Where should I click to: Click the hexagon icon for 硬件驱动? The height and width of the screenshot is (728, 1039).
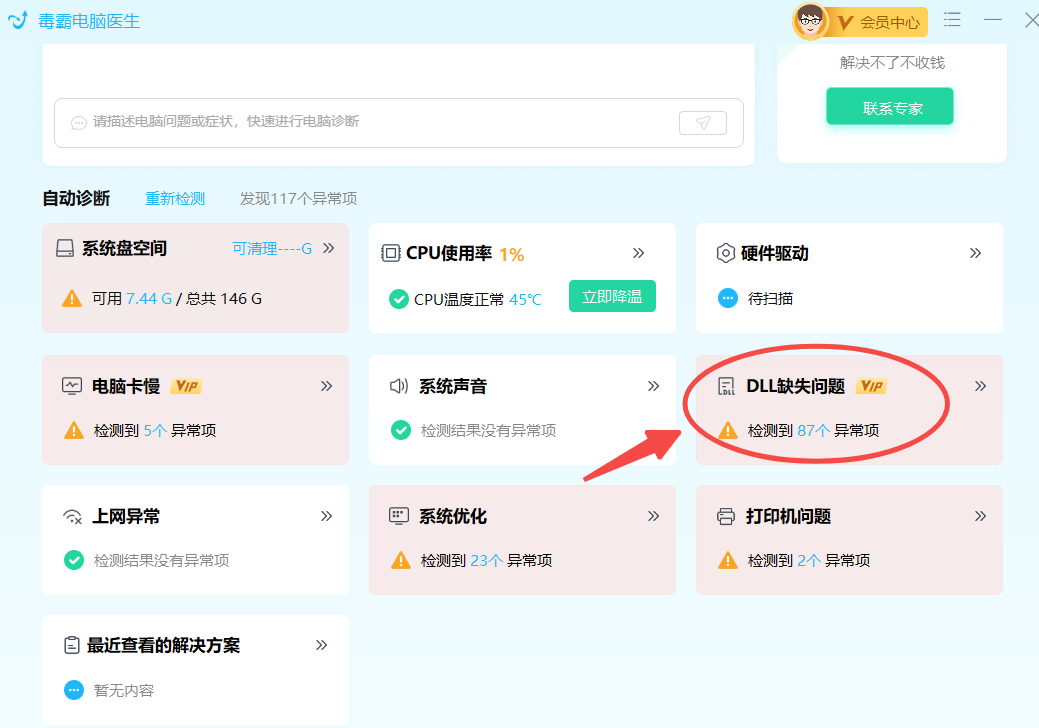pyautogui.click(x=727, y=253)
